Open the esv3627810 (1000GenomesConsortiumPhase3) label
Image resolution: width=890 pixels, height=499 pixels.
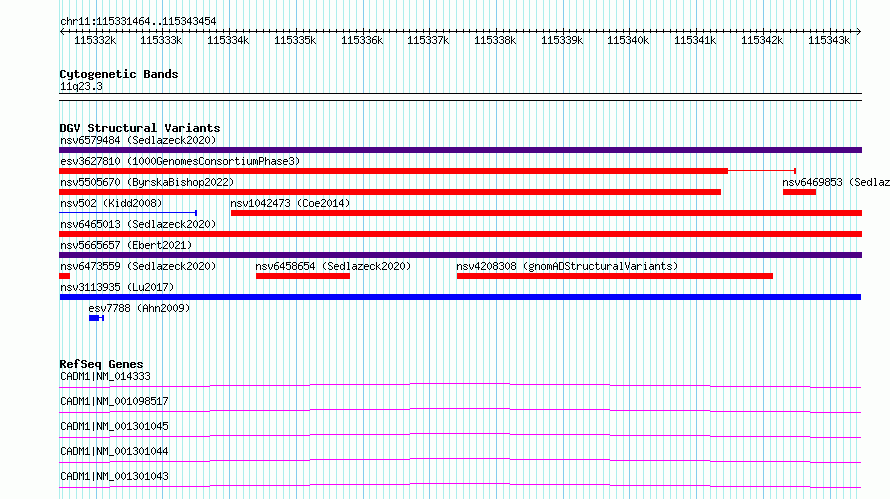(180, 161)
